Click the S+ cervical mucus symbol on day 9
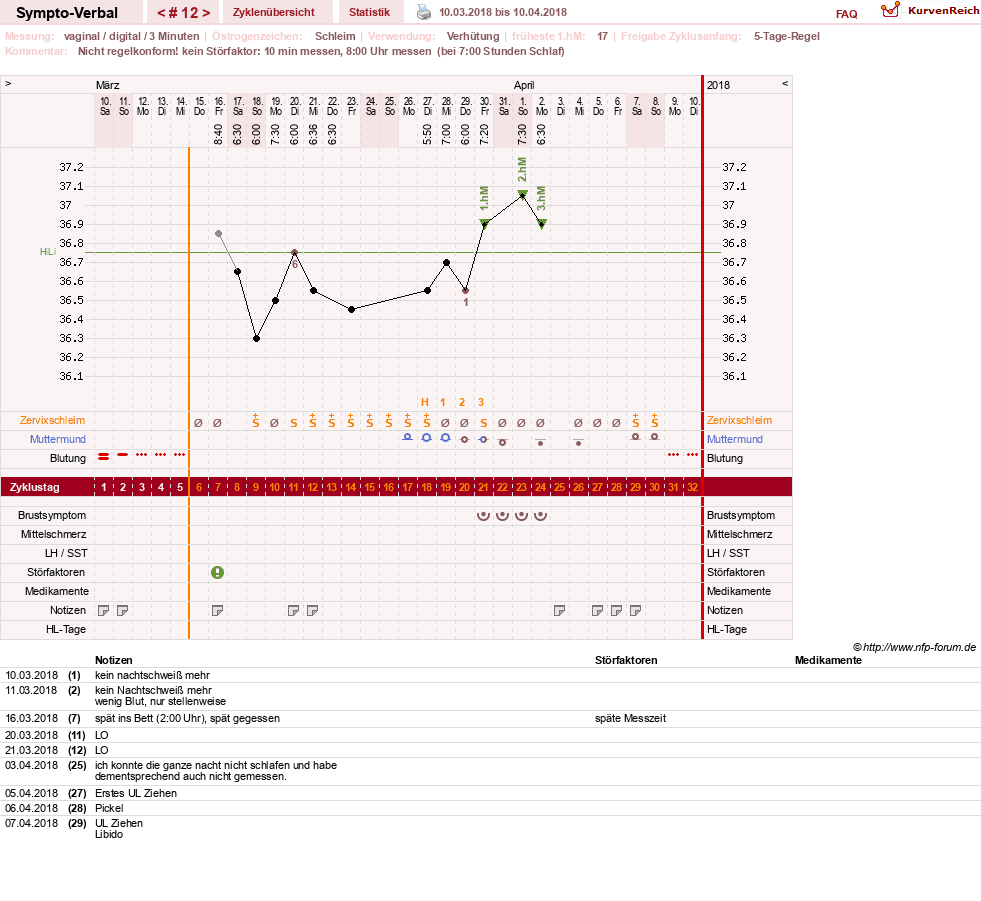Screen dimensions: 981x901 (256, 421)
